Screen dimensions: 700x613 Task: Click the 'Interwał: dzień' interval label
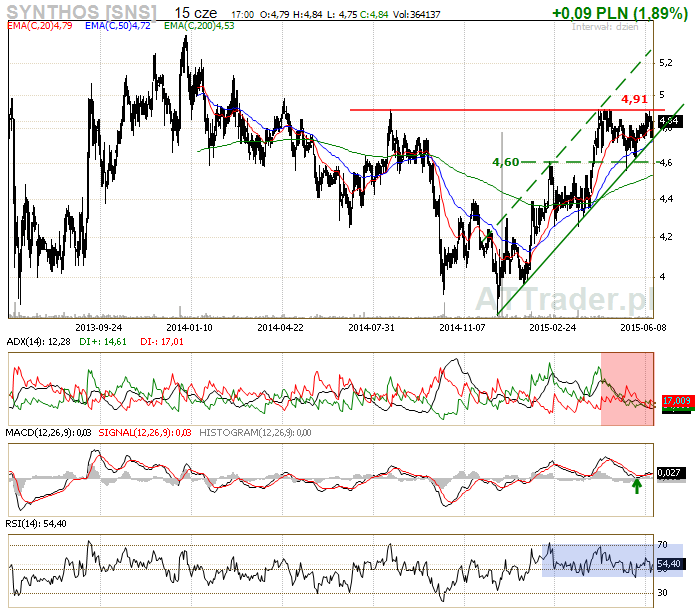pos(605,27)
